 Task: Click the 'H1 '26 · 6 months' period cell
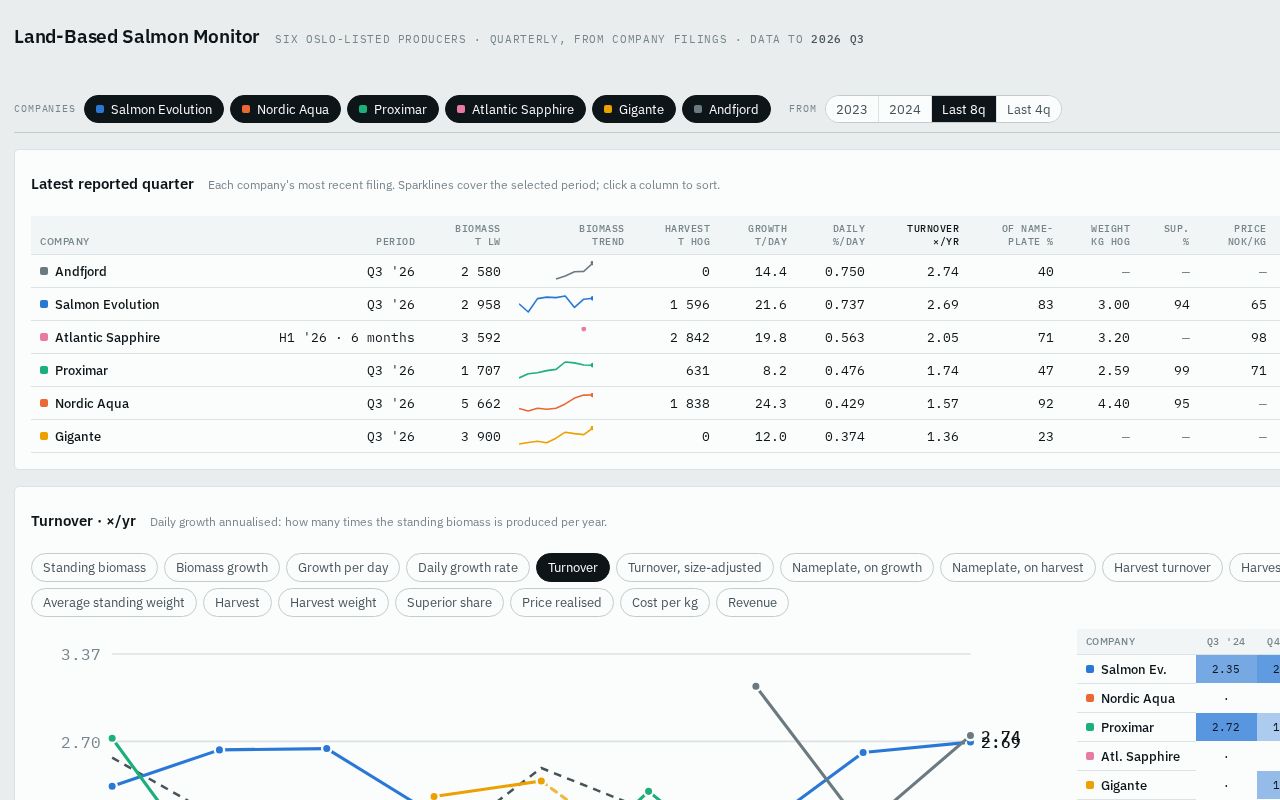tap(347, 337)
